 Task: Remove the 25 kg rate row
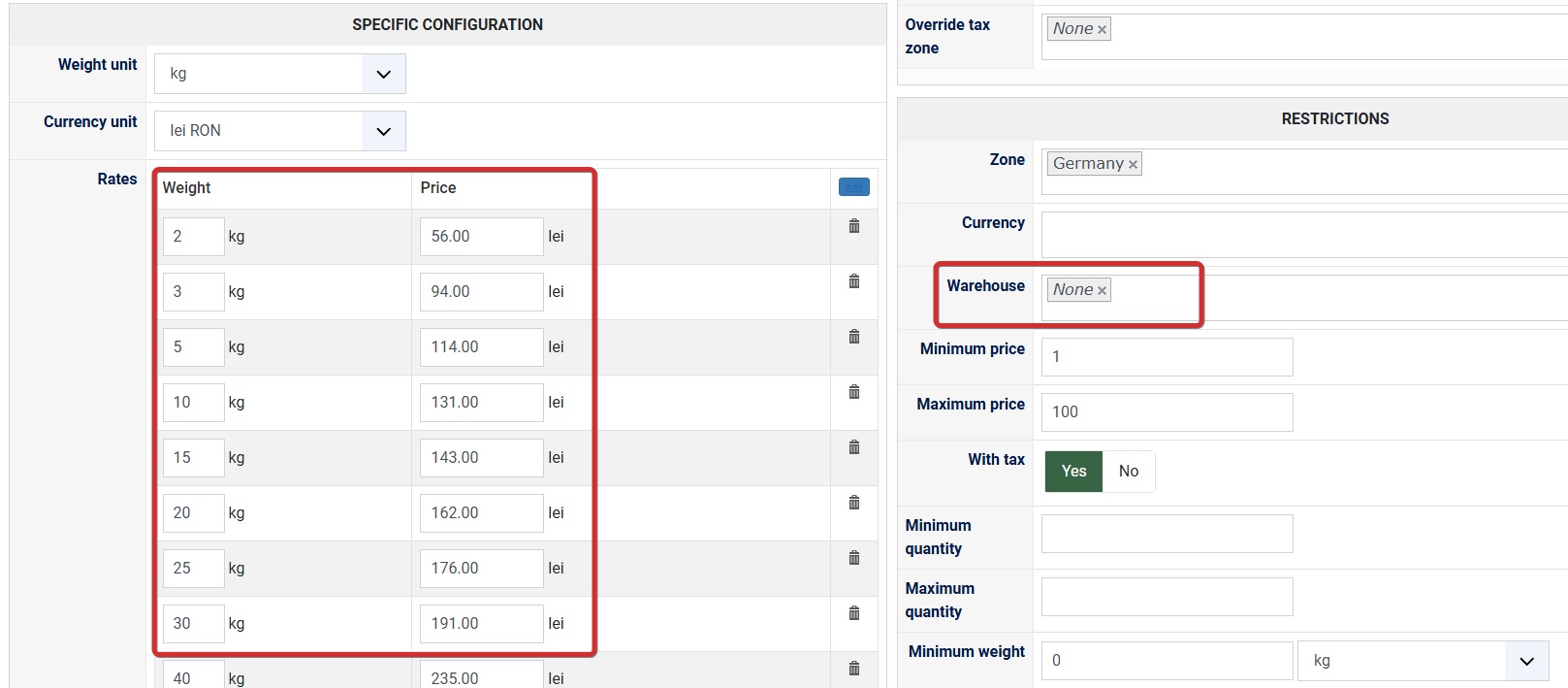[x=854, y=558]
